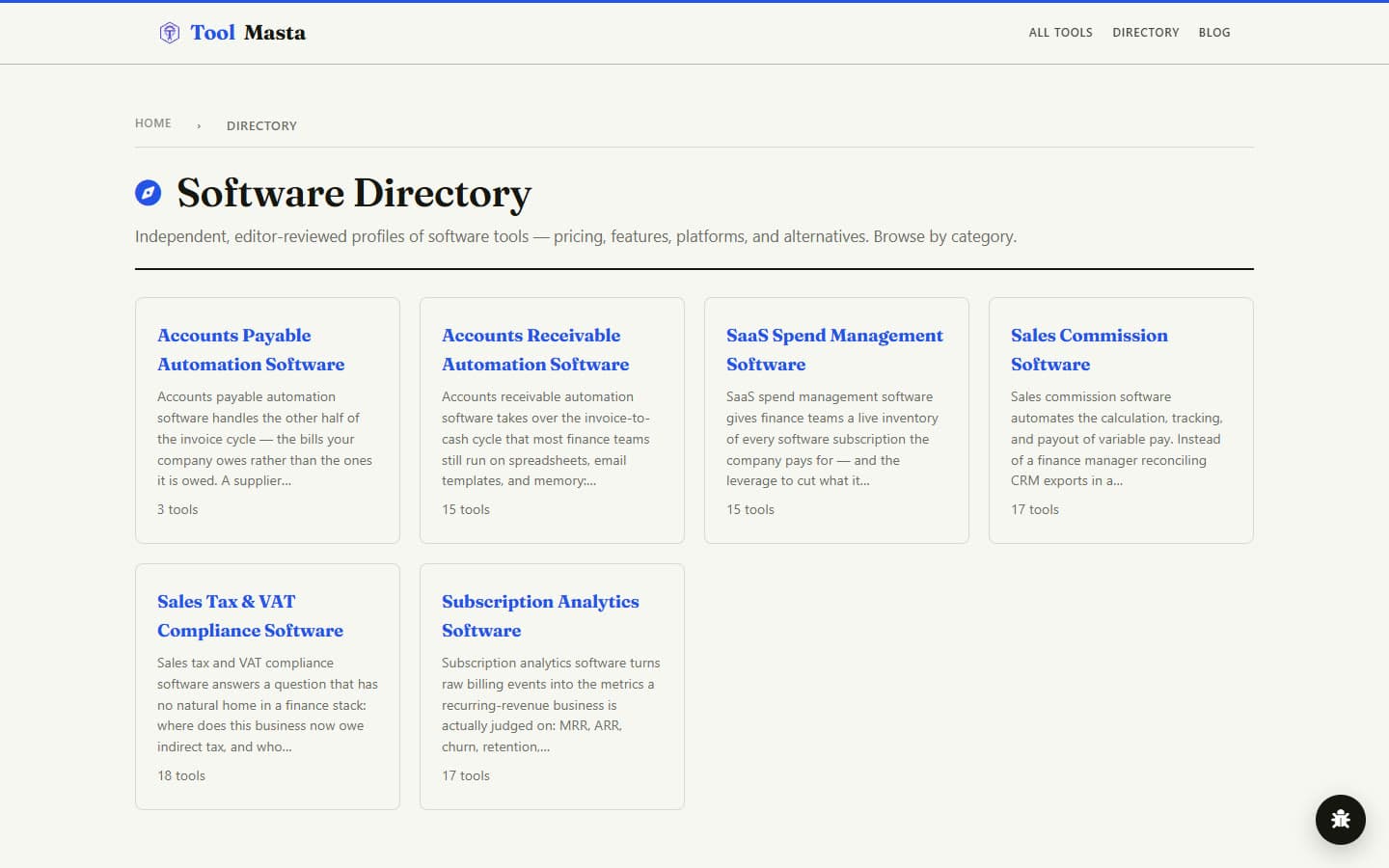Open Sales Commission Software category
Viewport: 1389px width, 868px height.
pyautogui.click(x=1089, y=350)
